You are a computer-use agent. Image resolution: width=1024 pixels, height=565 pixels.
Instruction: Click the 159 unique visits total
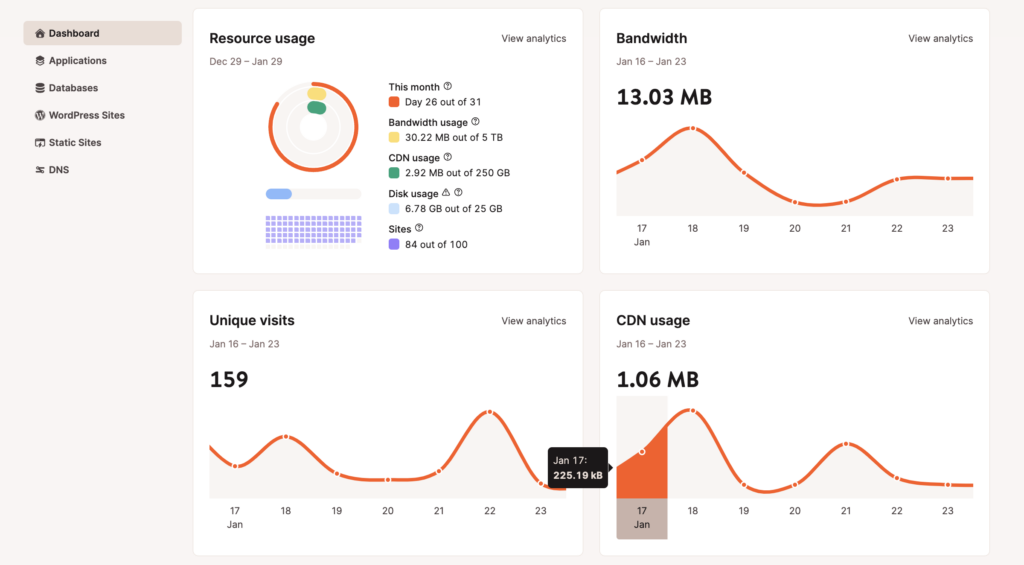point(229,379)
